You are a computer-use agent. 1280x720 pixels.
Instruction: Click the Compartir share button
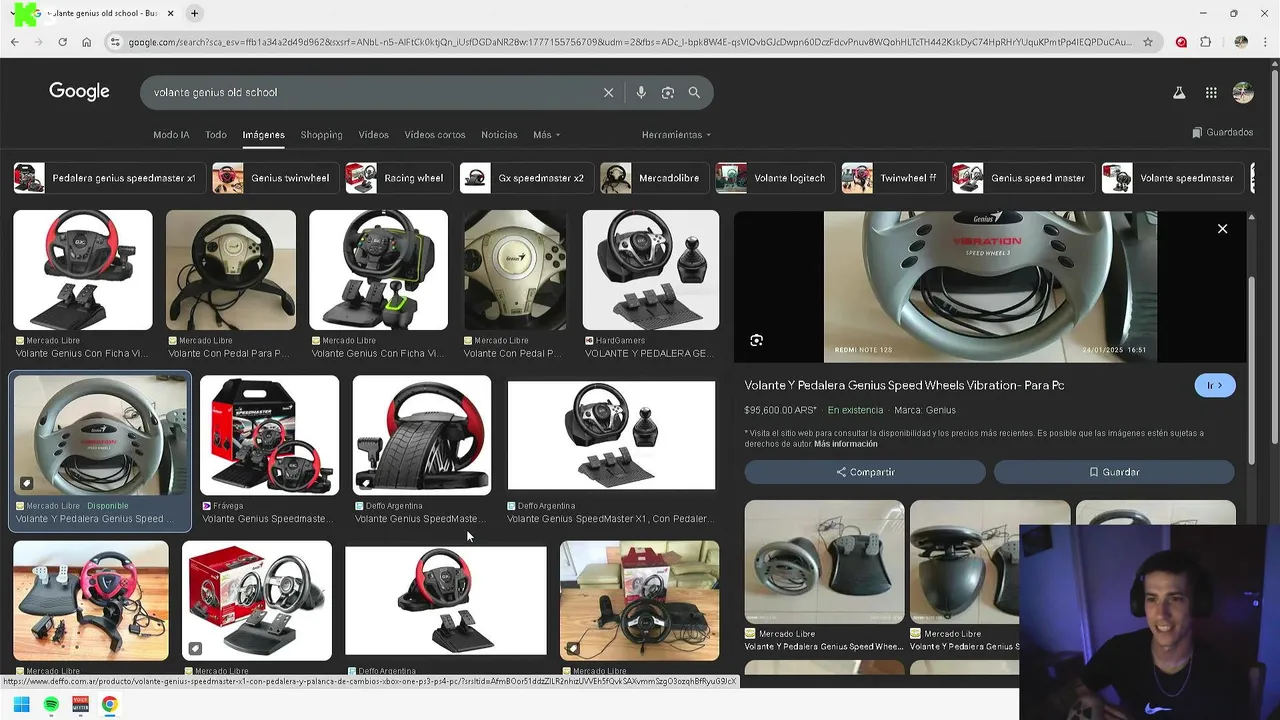tap(865, 472)
